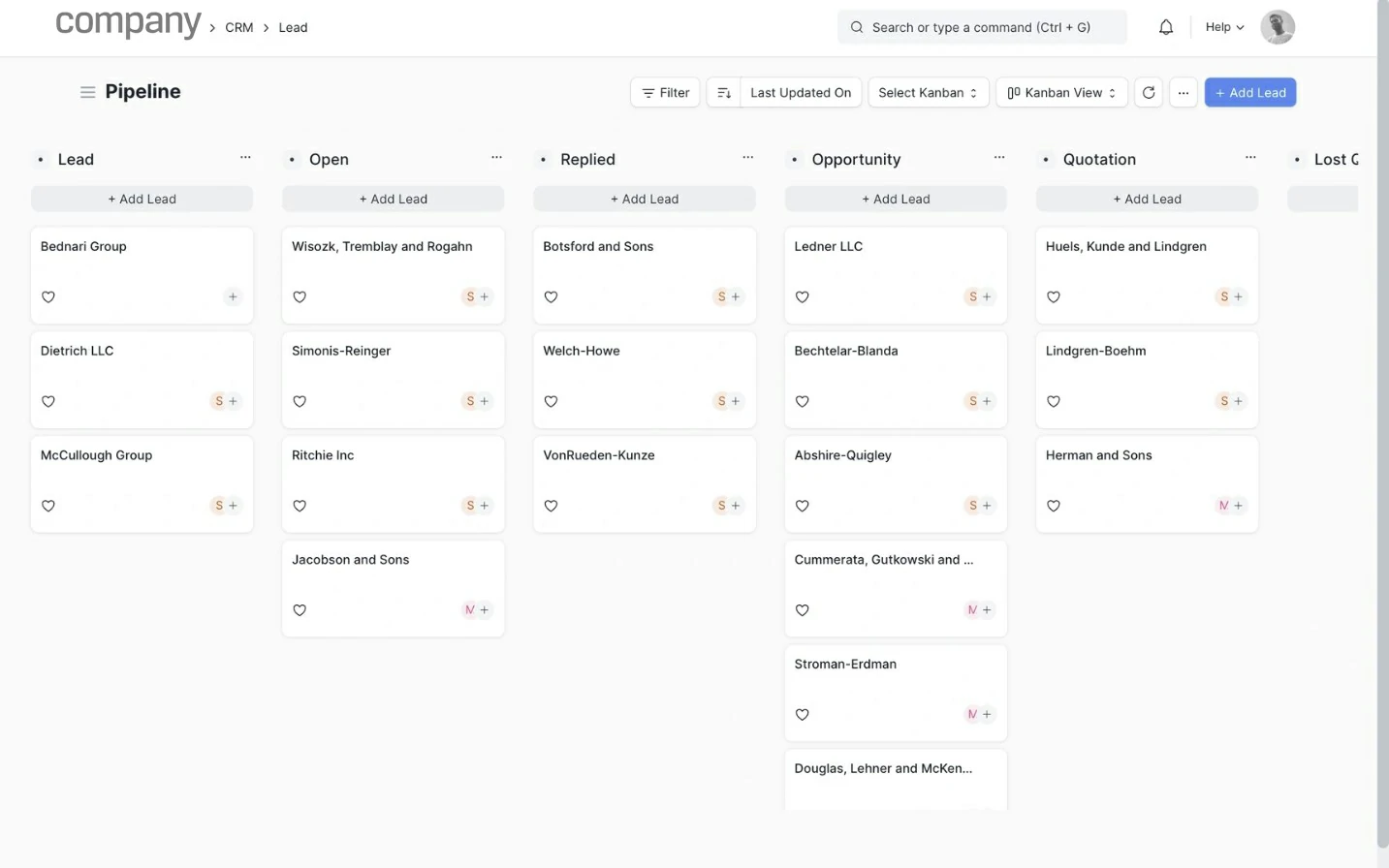Viewport: 1389px width, 868px height.
Task: Open the three-dot menu beside refresh
Action: tap(1184, 93)
